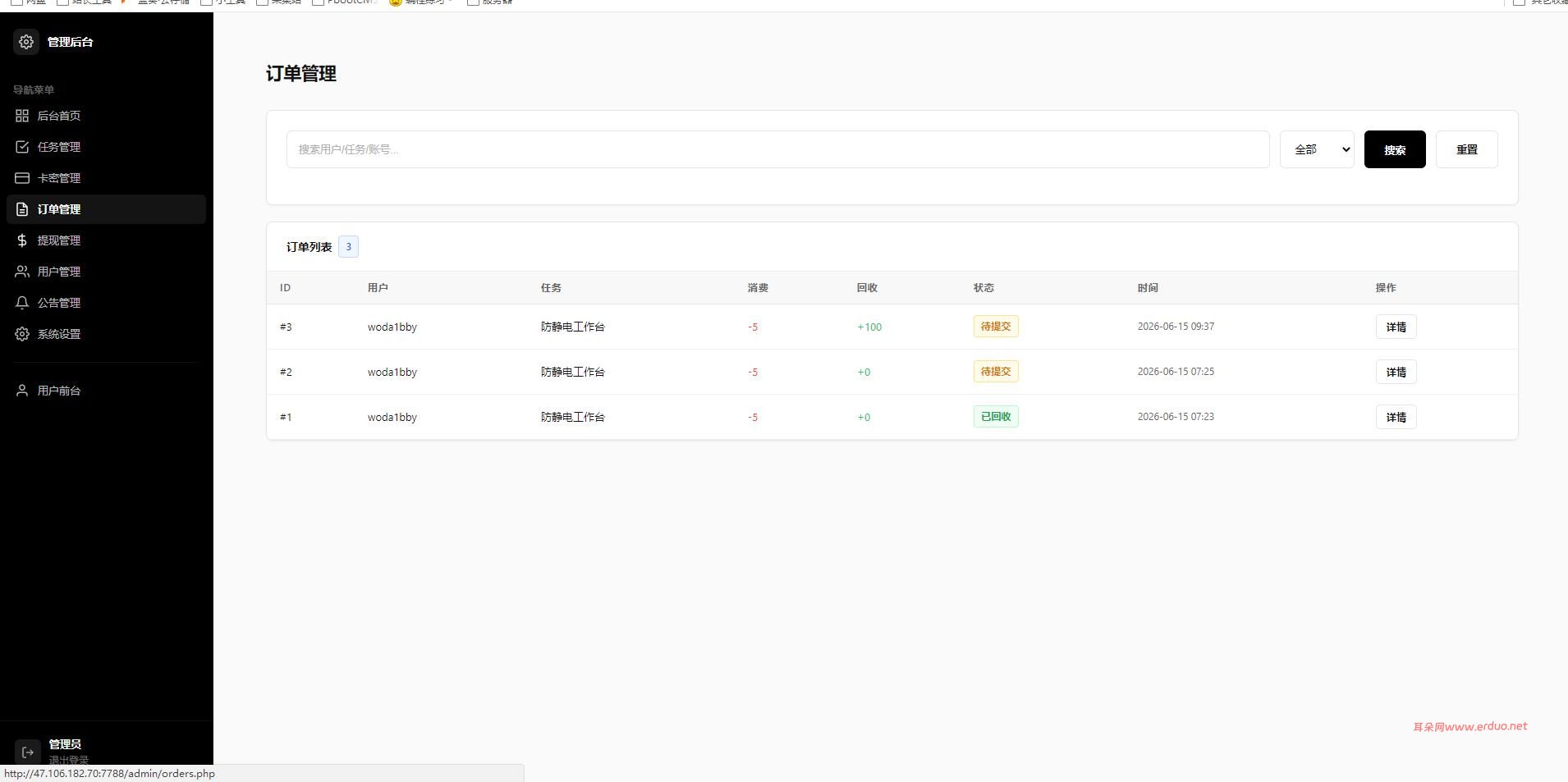The width and height of the screenshot is (1568, 782).
Task: Open 系统设置 page
Action: click(106, 334)
